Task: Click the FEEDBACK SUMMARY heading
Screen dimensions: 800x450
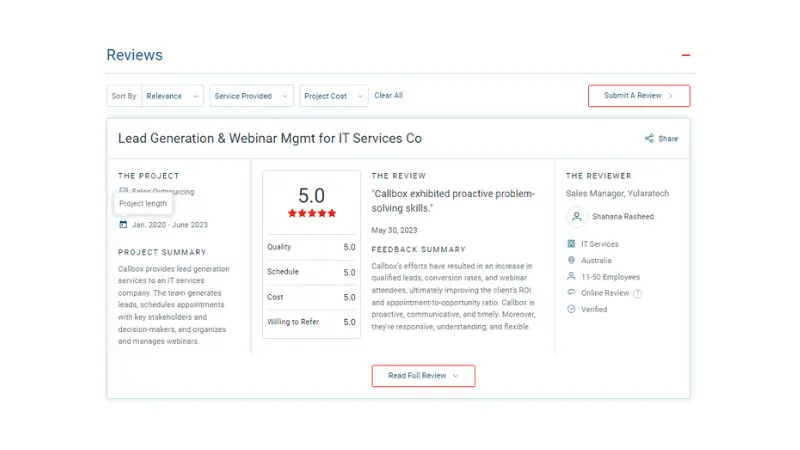Action: 418,249
